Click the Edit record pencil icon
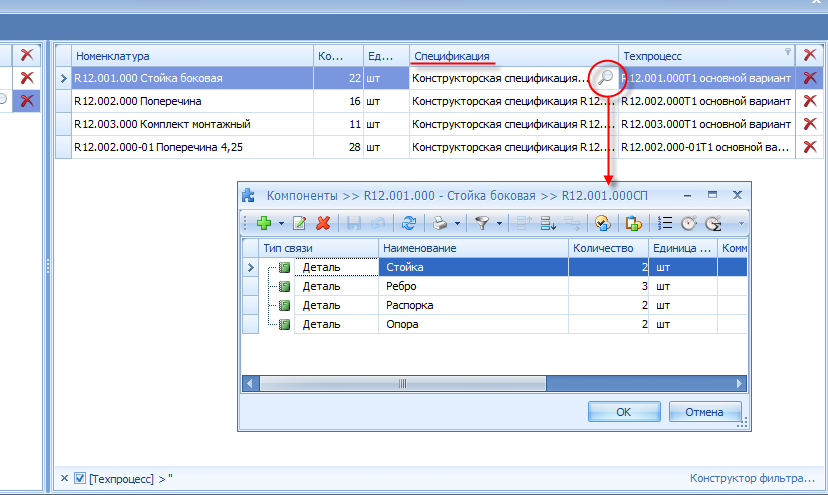Screen dimensions: 828x495 pos(299,223)
